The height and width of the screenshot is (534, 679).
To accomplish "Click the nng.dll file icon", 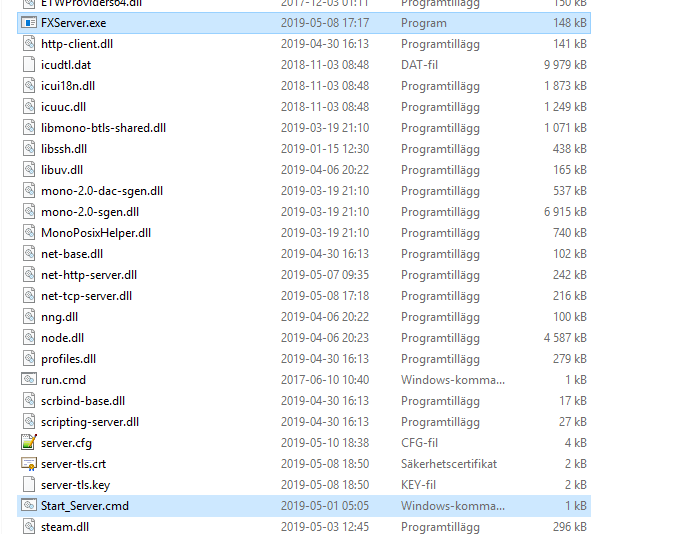I will point(29,317).
